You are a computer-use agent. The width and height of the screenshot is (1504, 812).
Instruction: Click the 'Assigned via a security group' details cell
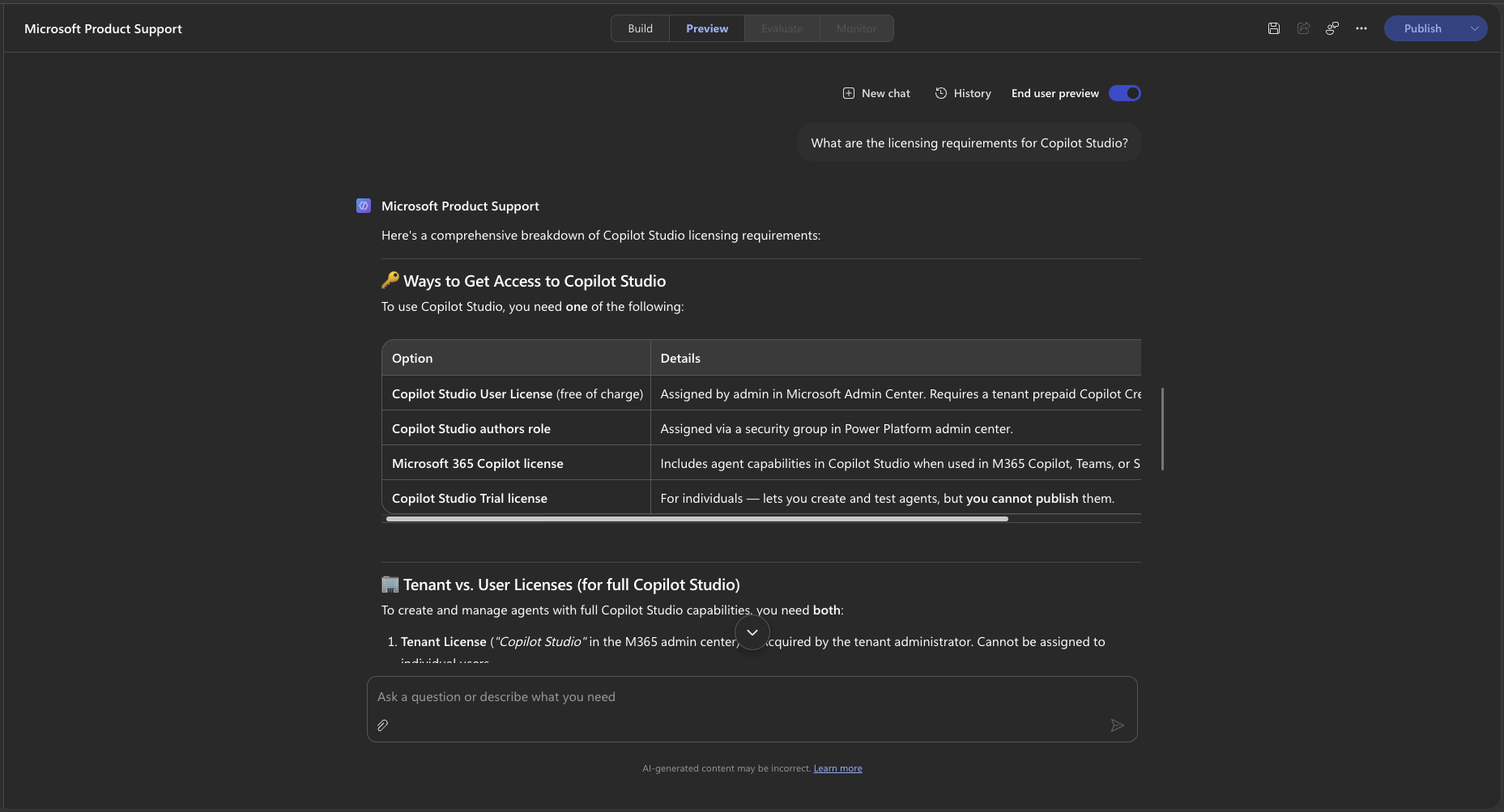click(896, 428)
